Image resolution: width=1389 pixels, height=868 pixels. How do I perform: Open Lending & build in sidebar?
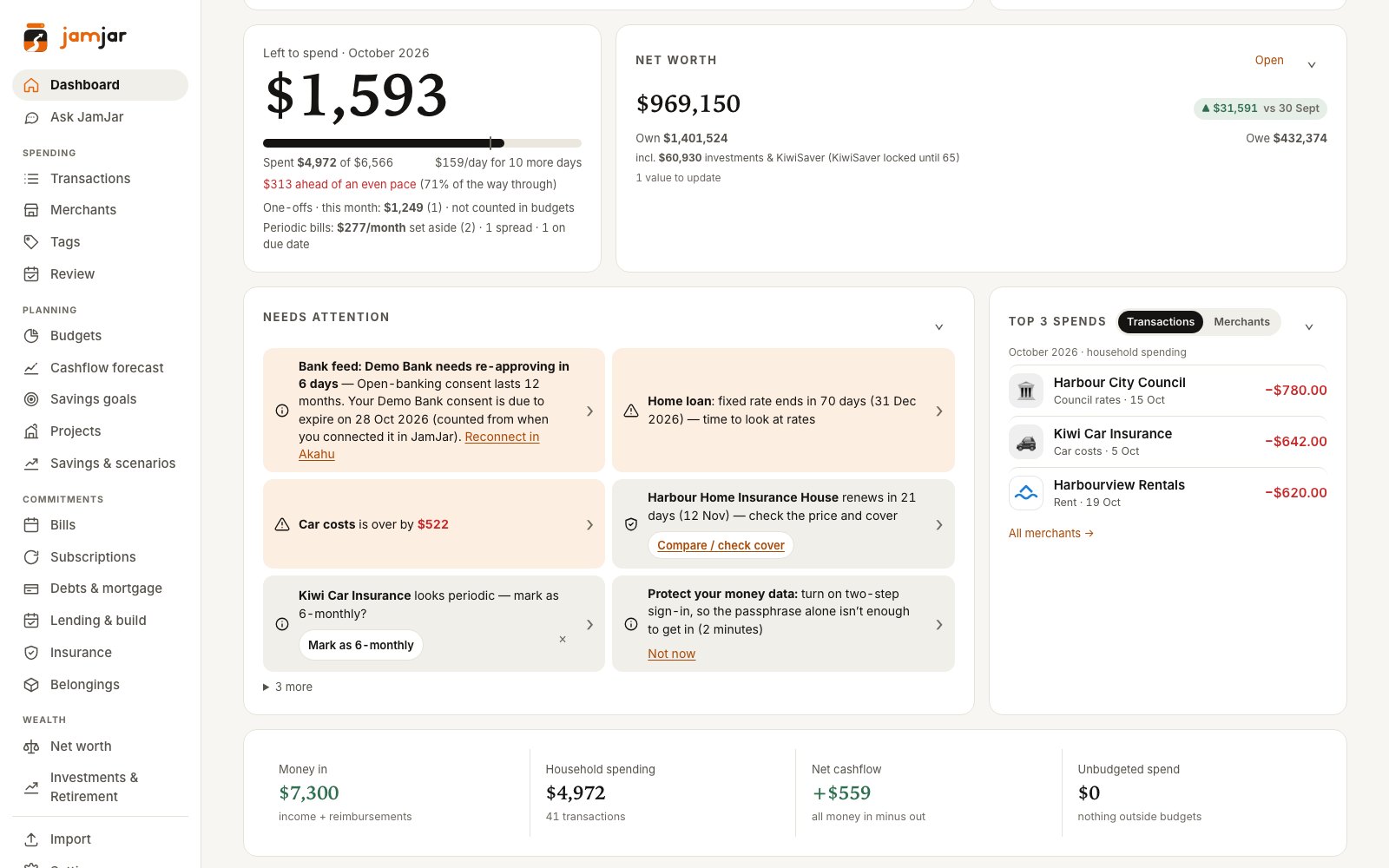100,621
